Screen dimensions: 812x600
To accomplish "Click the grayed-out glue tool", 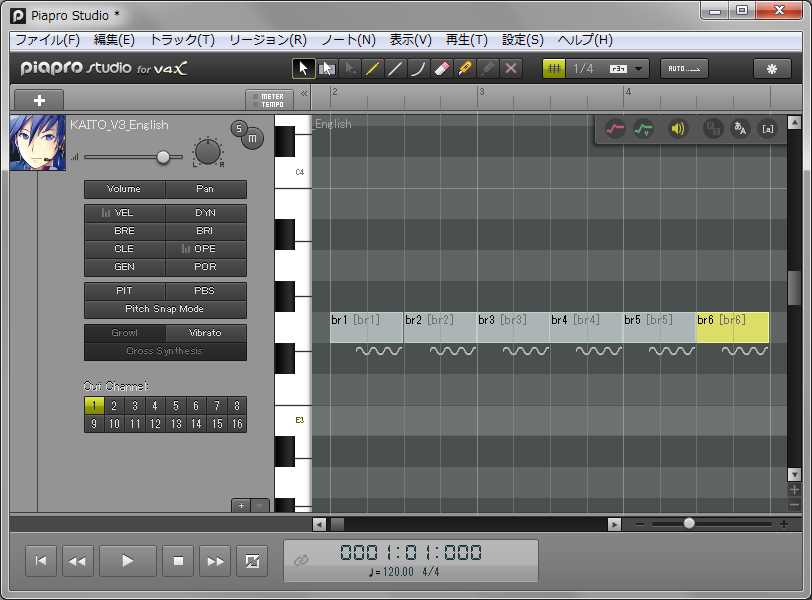I will (487, 69).
